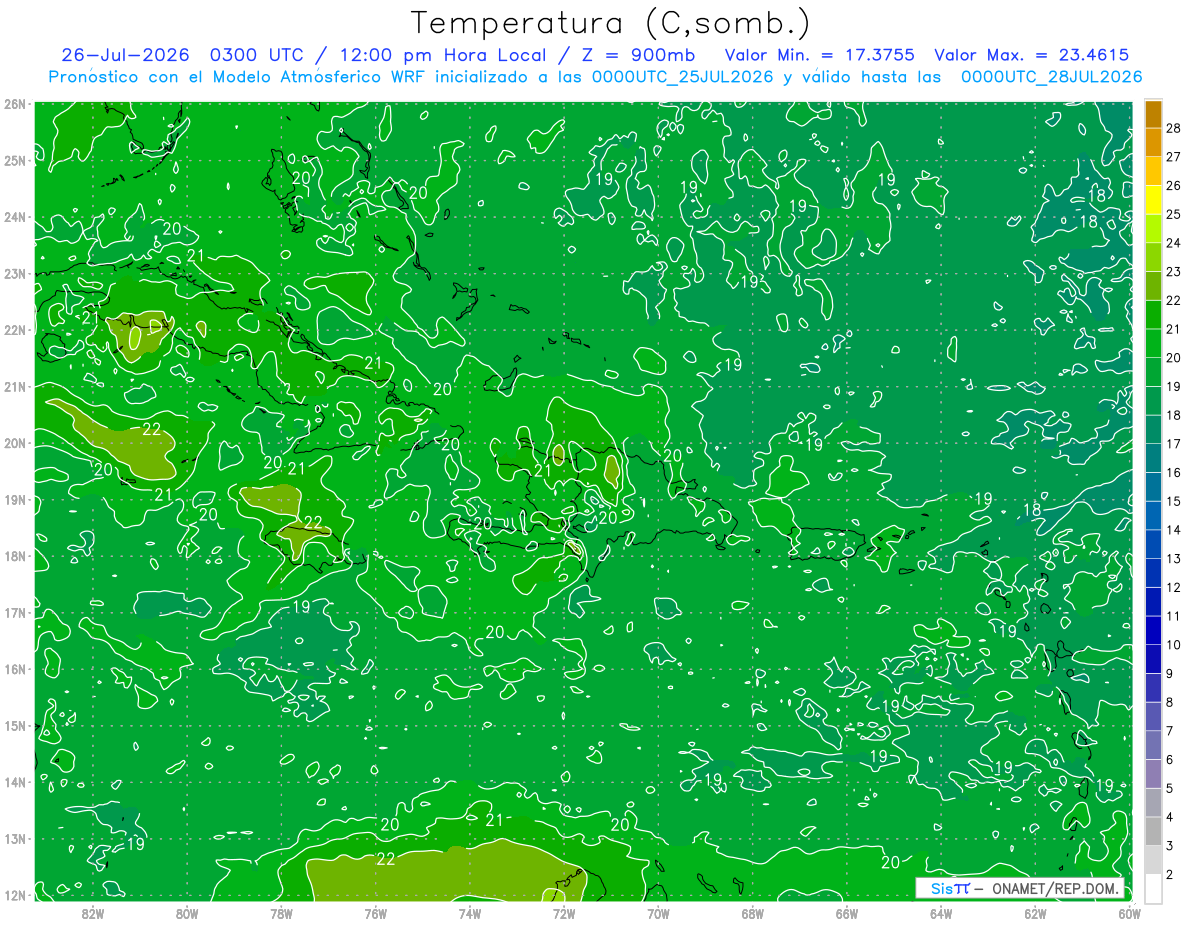Click the 60W longitude axis label
This screenshot has height=927, width=1200.
(x=1128, y=913)
